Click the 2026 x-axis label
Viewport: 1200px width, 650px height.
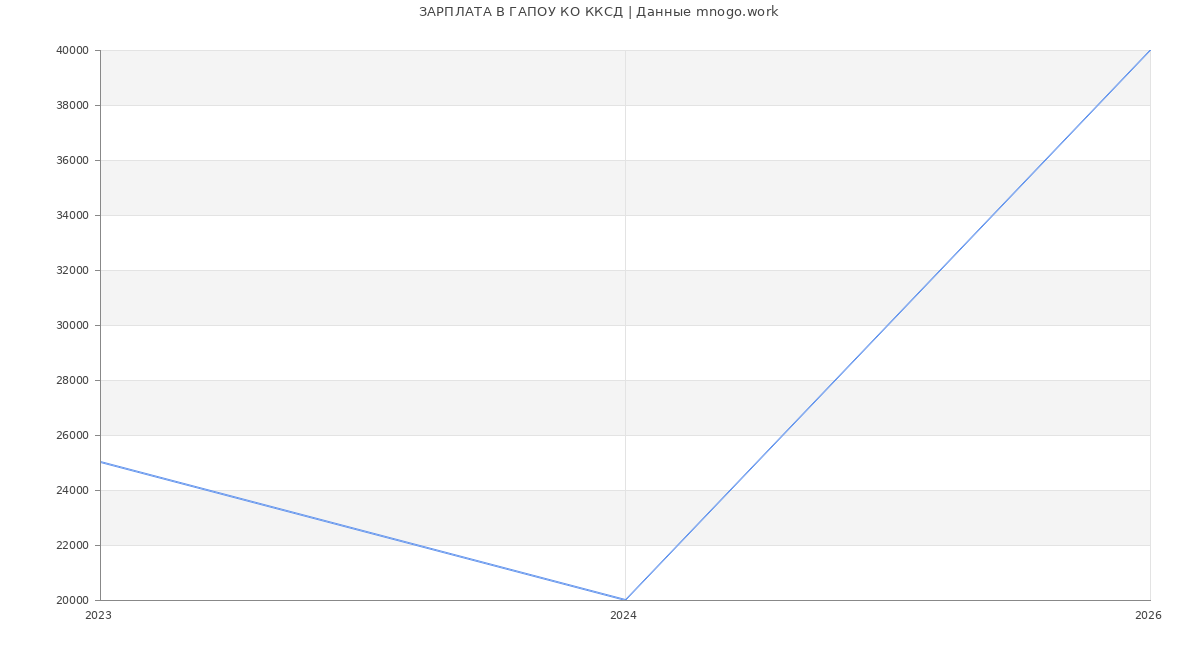1148,616
